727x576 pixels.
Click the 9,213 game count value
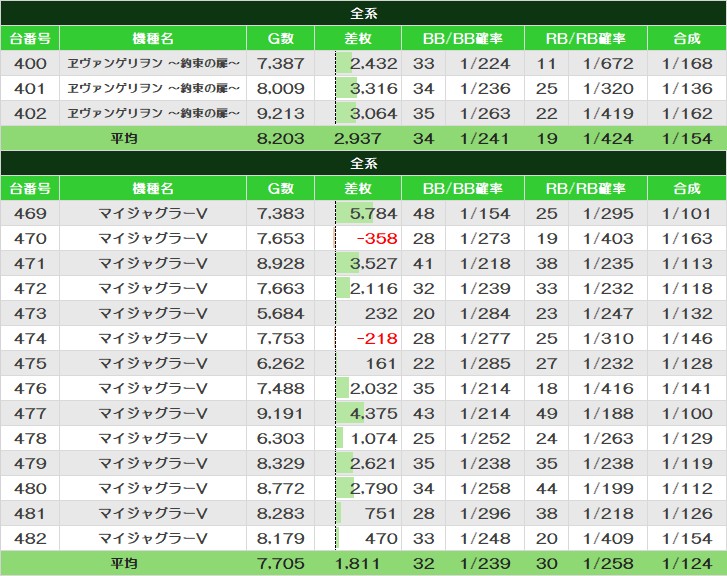tap(281, 114)
